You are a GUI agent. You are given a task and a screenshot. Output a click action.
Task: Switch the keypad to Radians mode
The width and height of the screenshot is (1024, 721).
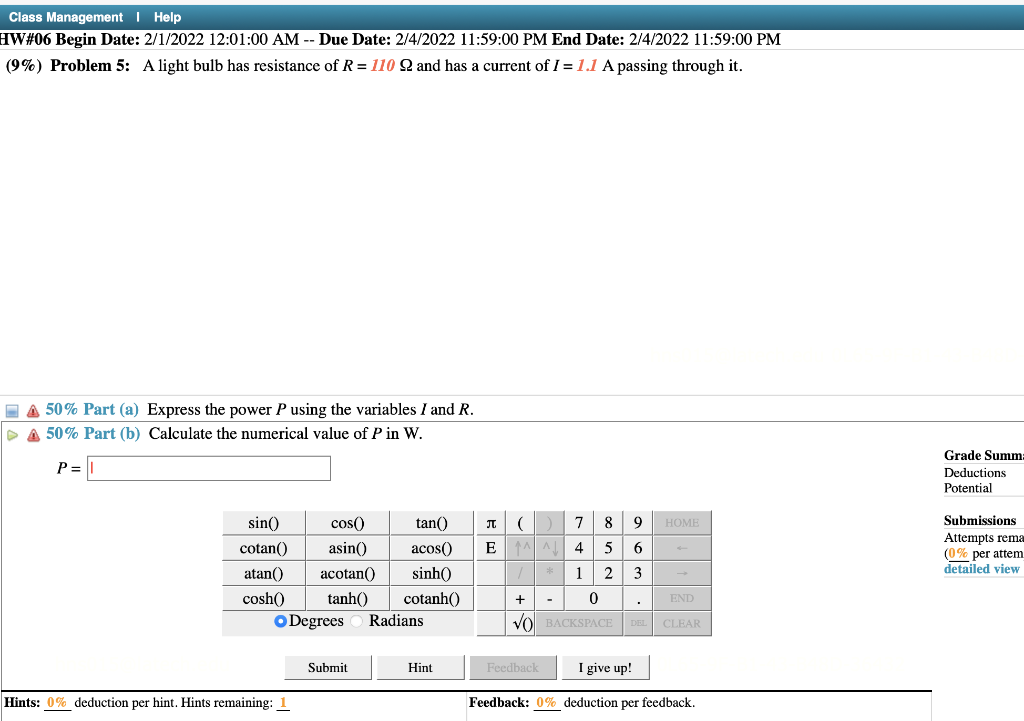(x=355, y=621)
